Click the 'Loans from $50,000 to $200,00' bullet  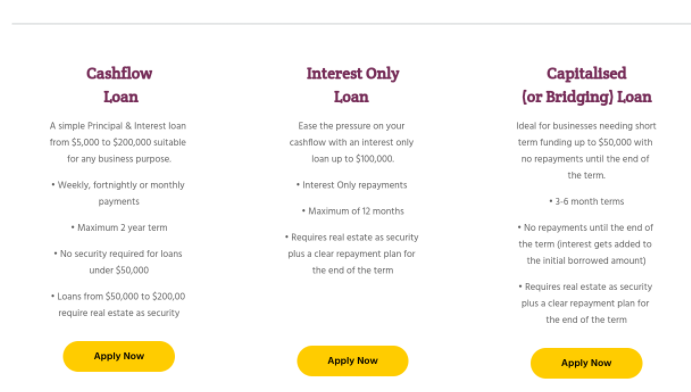tap(118, 304)
